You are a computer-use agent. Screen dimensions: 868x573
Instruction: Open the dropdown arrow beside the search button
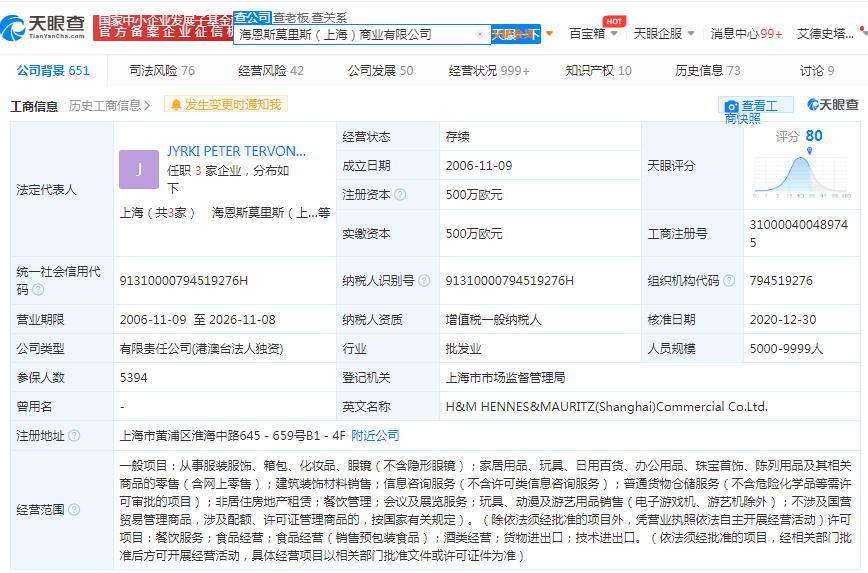(549, 34)
